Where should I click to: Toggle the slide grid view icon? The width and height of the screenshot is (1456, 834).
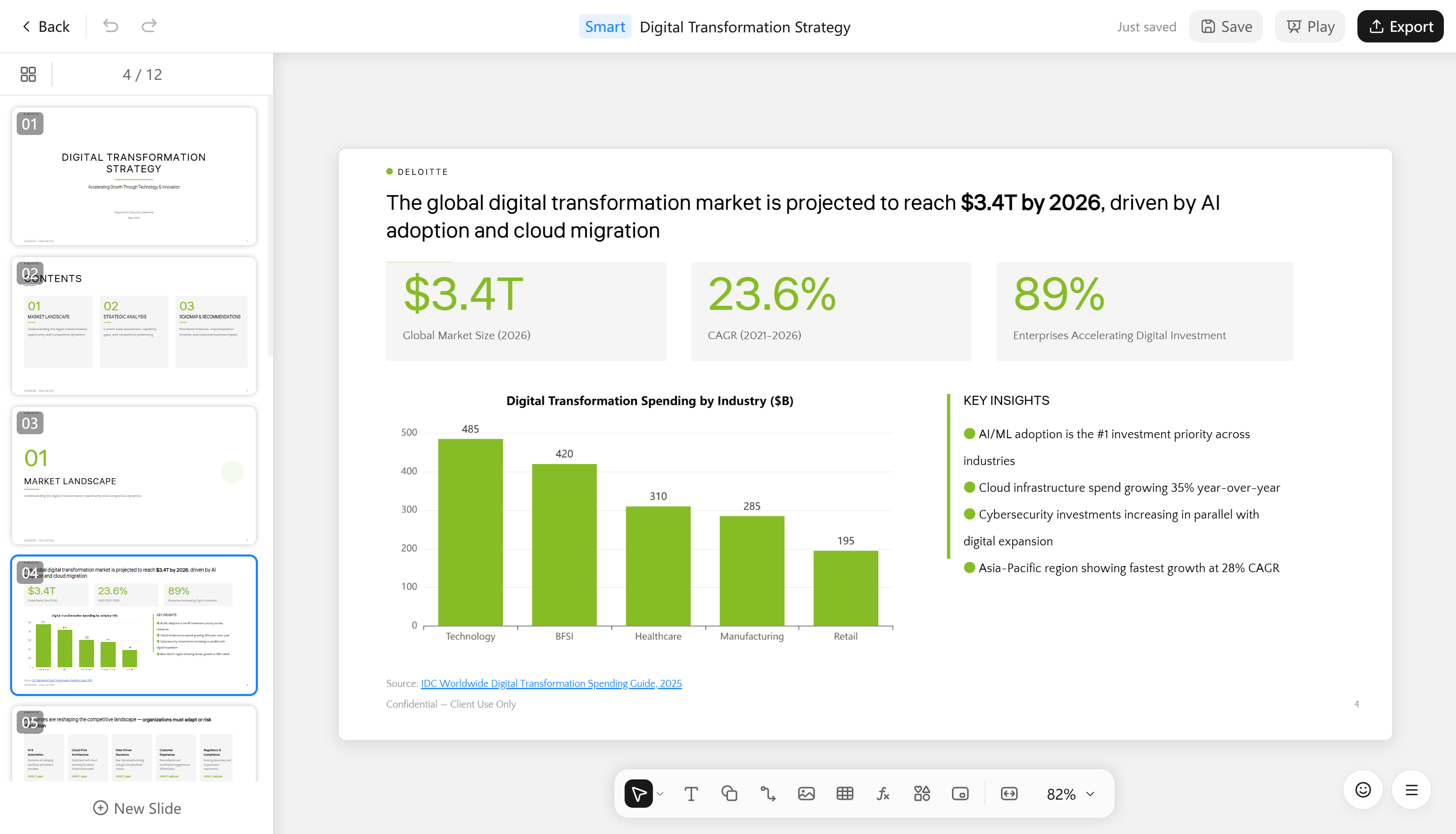(28, 74)
